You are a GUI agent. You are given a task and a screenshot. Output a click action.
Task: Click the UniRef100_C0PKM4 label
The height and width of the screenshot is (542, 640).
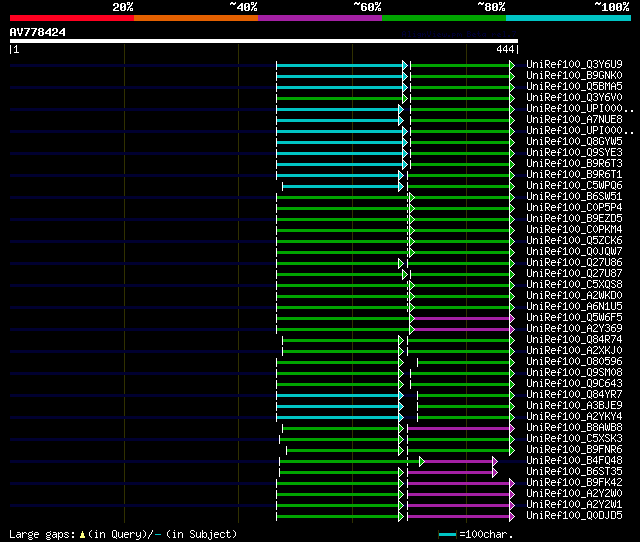point(574,229)
